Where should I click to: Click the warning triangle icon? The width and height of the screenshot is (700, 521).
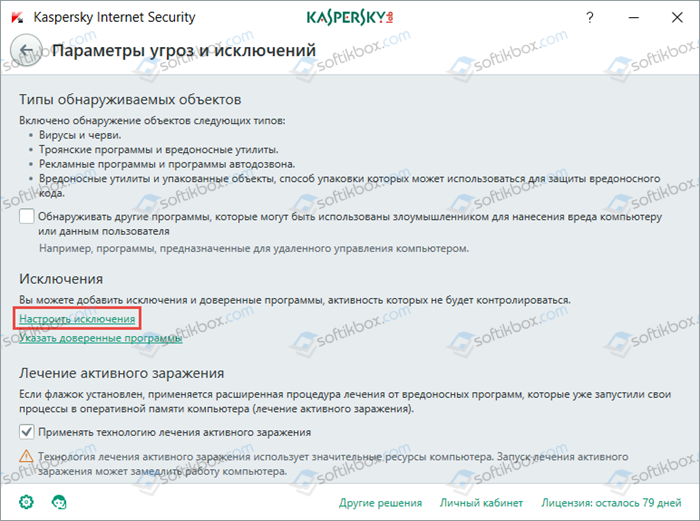pyautogui.click(x=26, y=456)
